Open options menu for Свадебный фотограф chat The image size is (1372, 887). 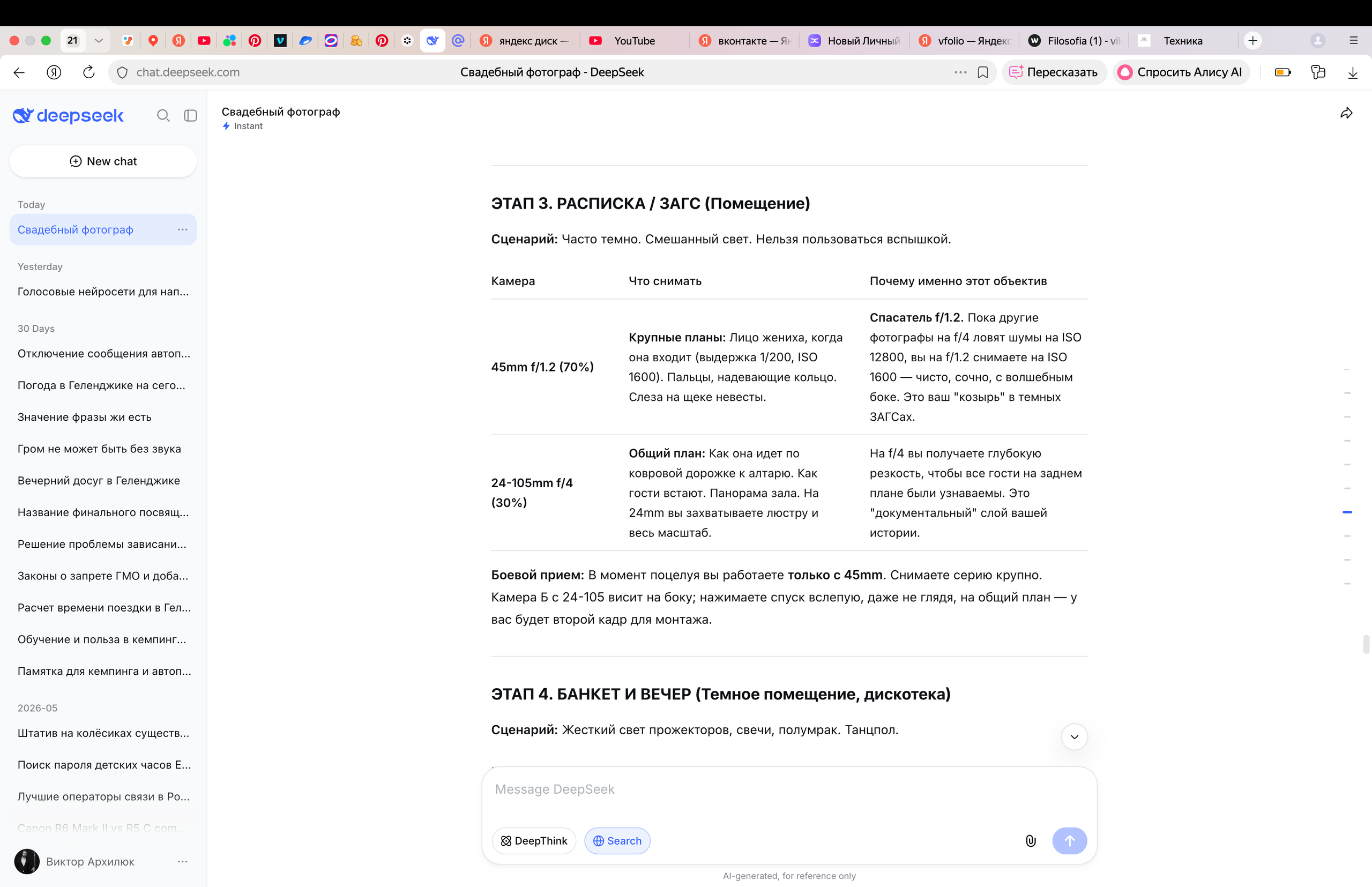[183, 229]
